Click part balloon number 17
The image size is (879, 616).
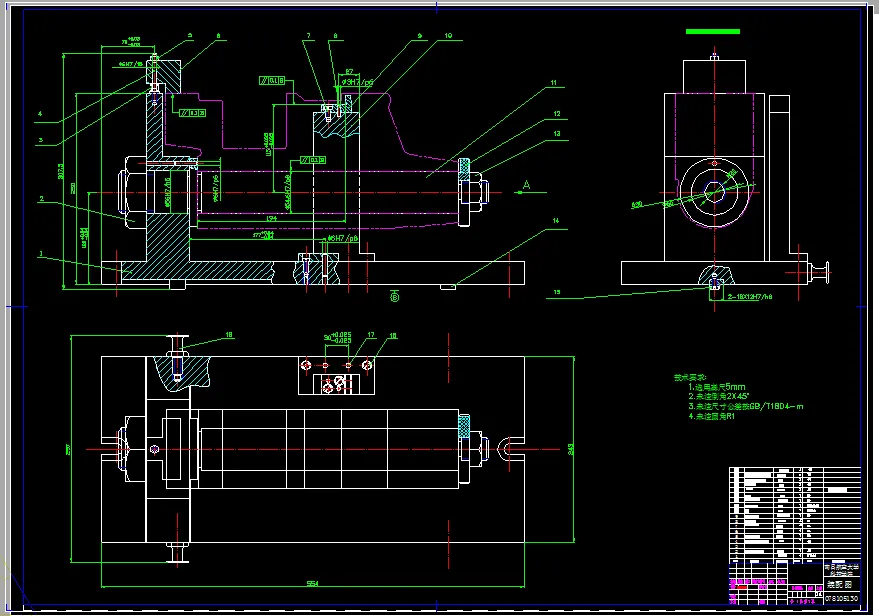371,335
